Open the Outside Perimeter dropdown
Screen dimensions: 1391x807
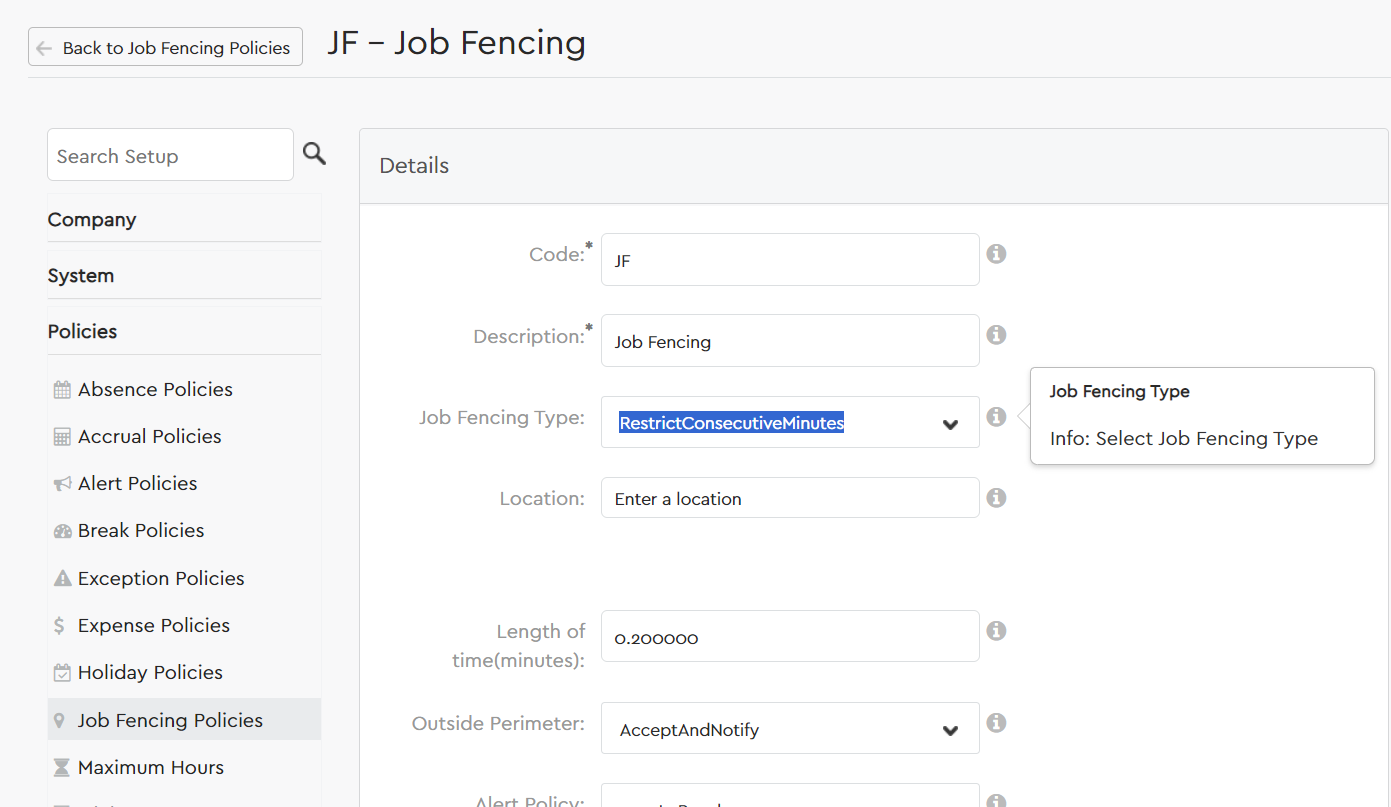(790, 730)
